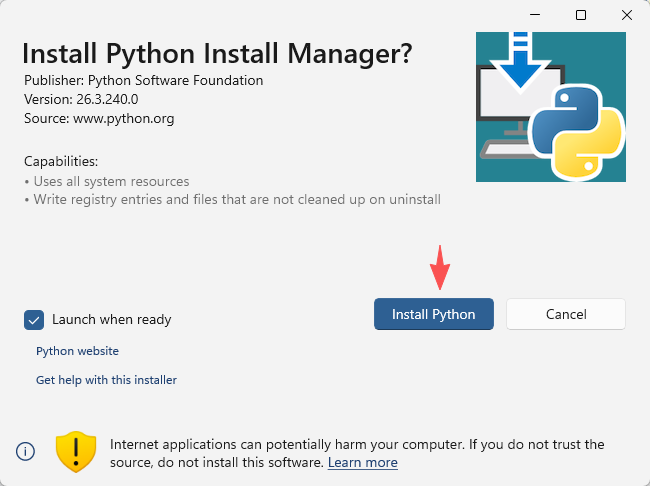Maximize the installer window
650x486 pixels.
581,15
